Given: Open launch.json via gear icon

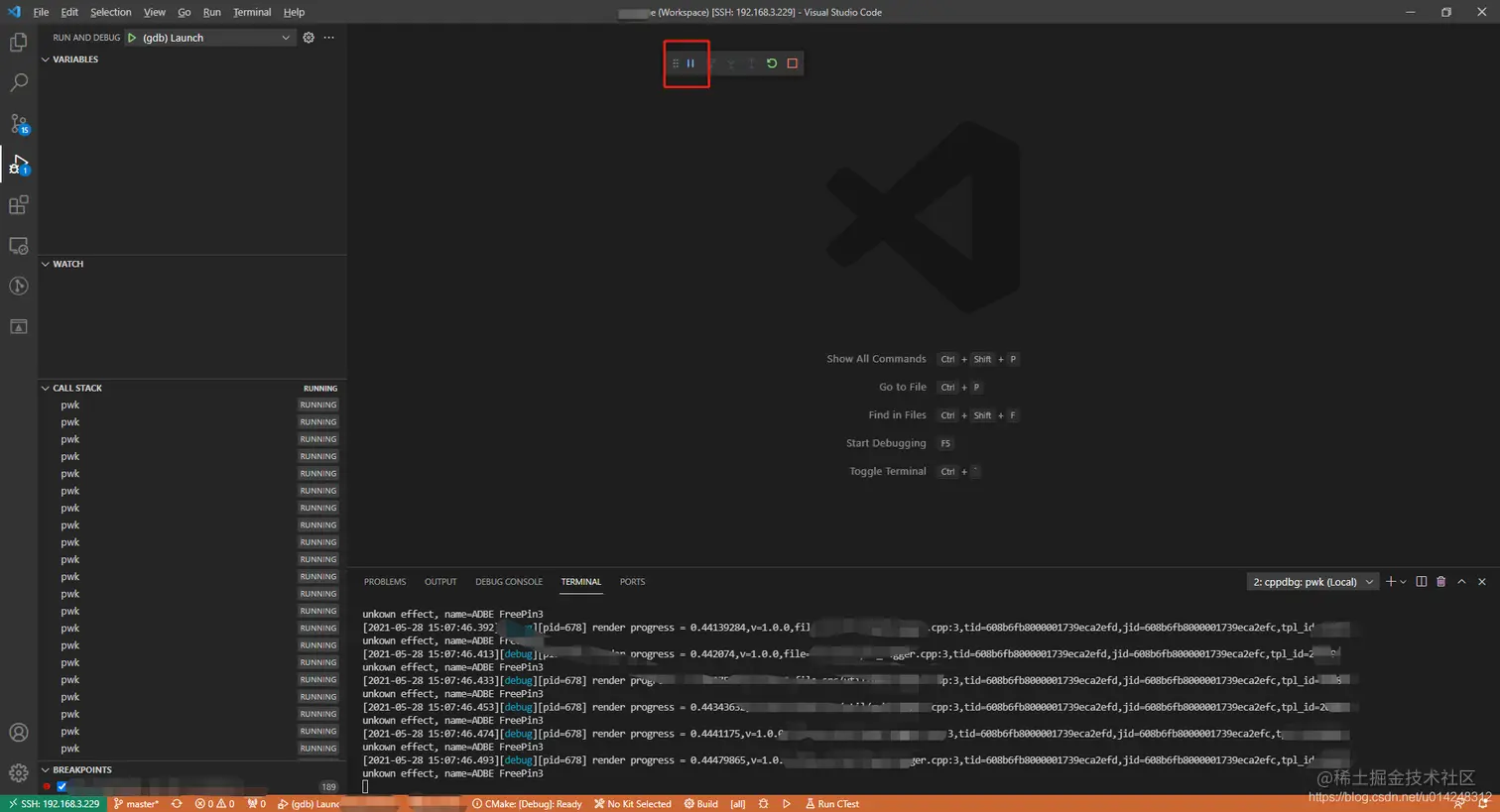Looking at the screenshot, I should click(309, 38).
